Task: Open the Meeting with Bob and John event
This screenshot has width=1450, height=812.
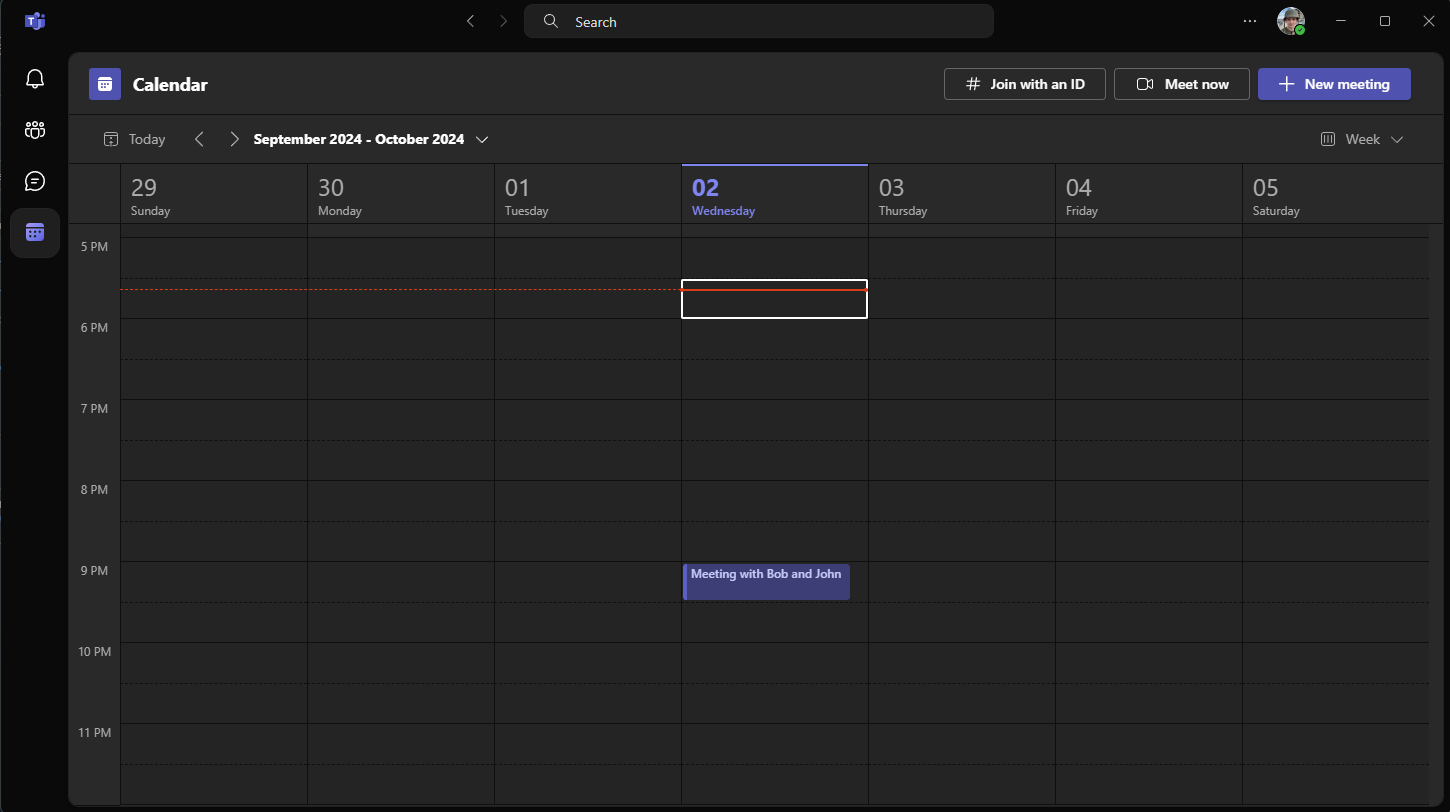Action: tap(766, 582)
